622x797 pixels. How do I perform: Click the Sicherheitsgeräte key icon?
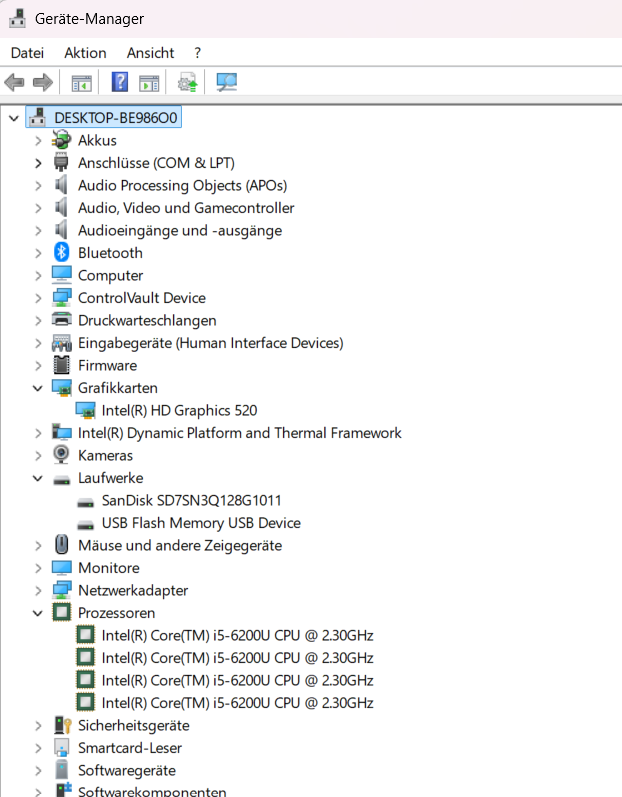pos(62,725)
